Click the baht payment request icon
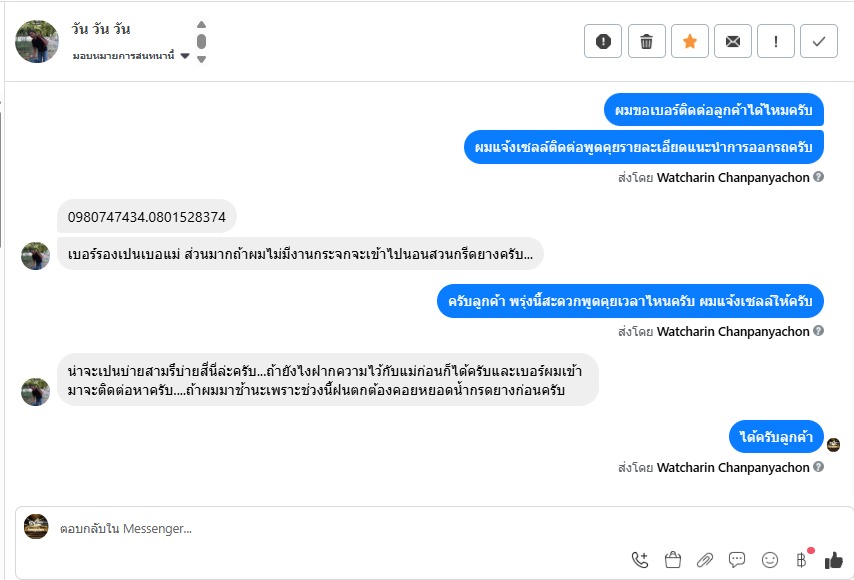Screen dimensions: 854x580 (801, 560)
